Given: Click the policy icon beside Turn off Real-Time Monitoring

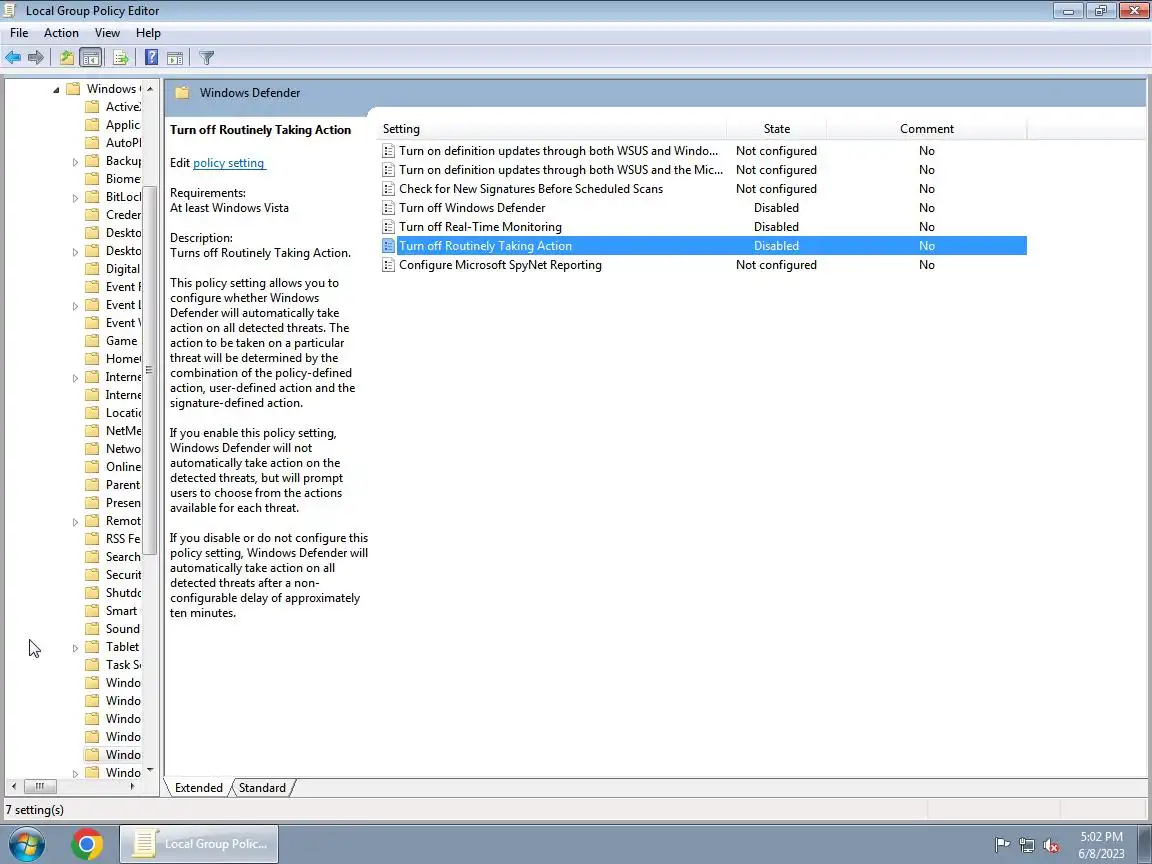Looking at the screenshot, I should (x=389, y=227).
